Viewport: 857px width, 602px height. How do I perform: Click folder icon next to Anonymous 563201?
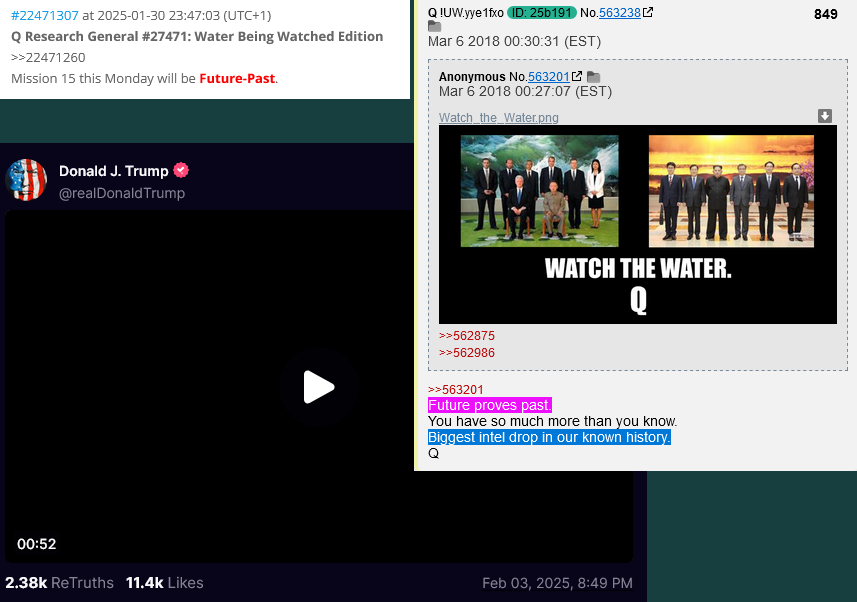594,77
